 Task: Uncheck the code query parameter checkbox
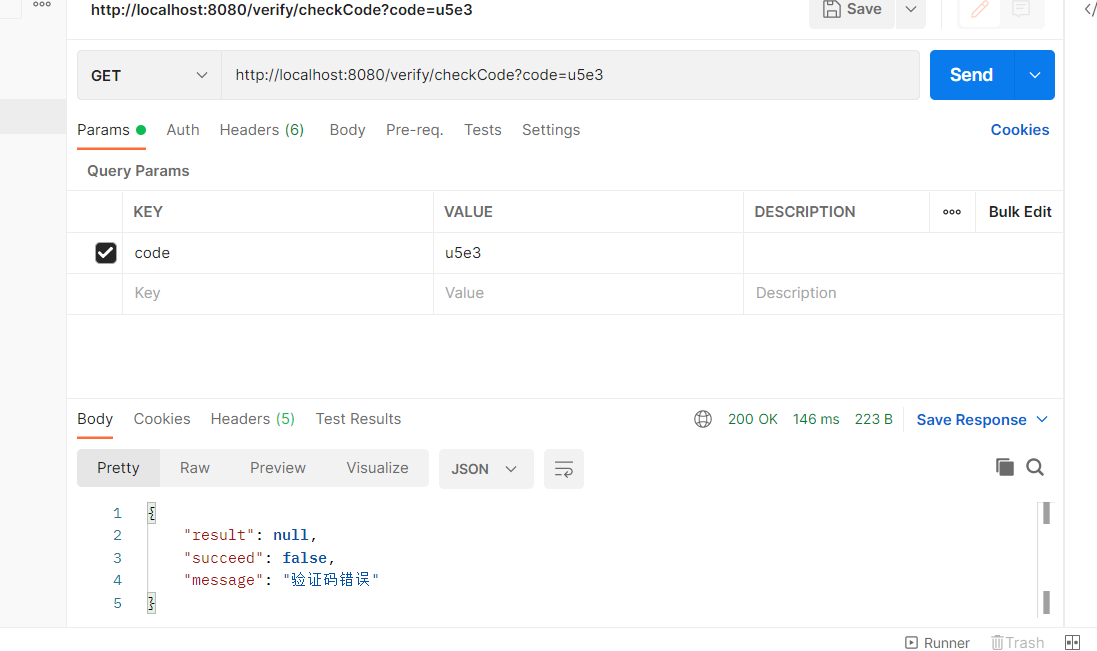coord(106,253)
